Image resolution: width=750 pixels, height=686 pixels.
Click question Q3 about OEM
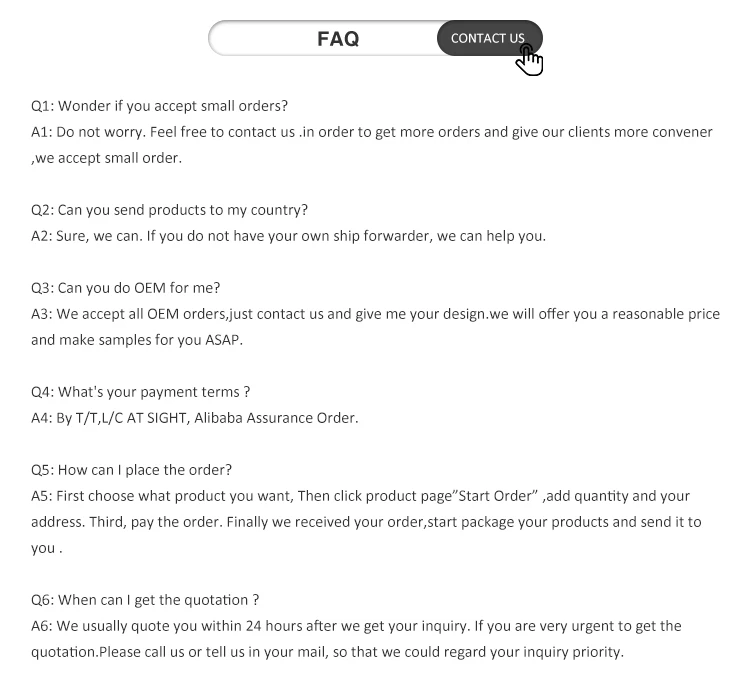tap(125, 288)
